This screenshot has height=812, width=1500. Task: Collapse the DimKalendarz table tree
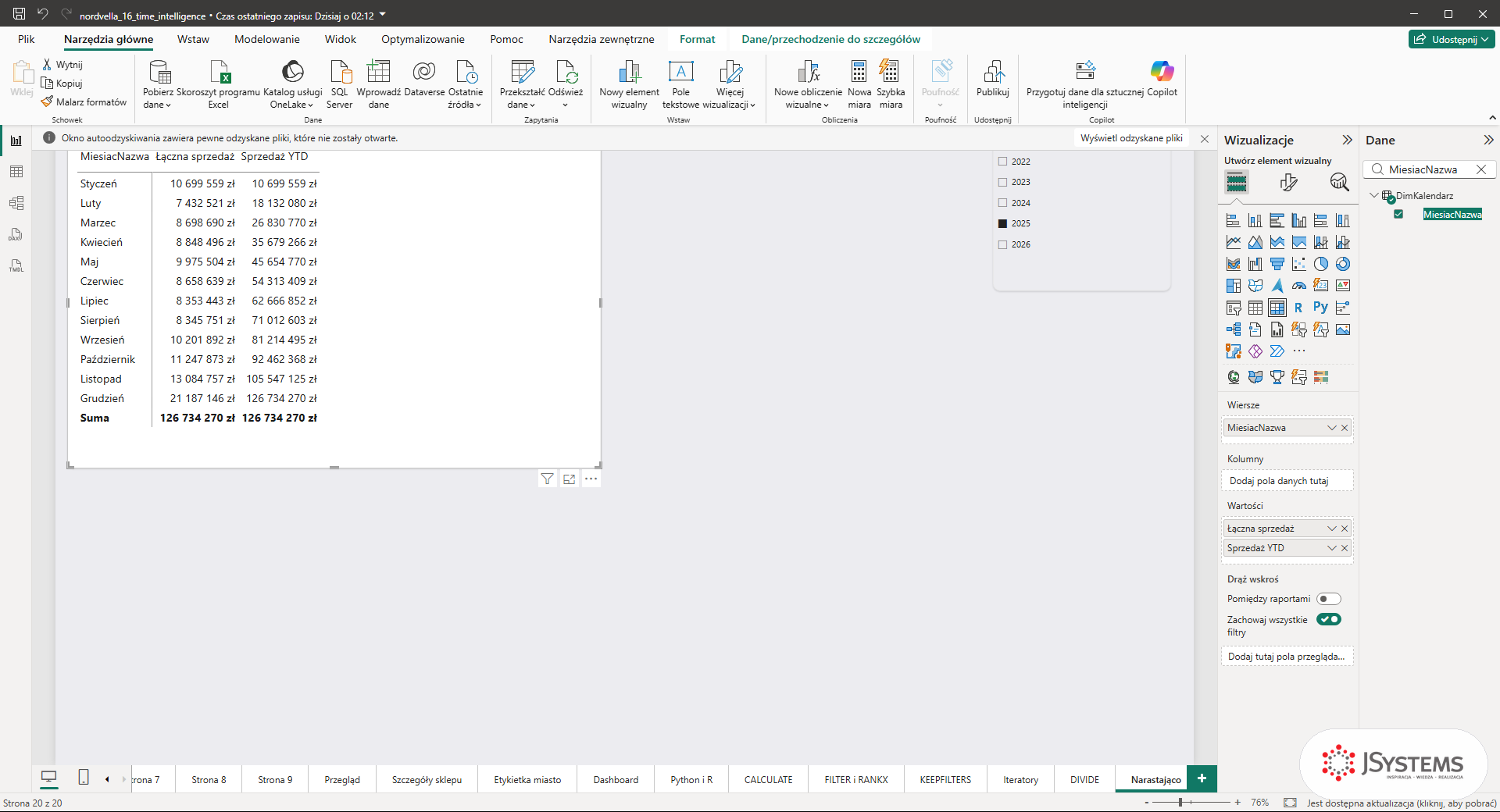[1374, 195]
